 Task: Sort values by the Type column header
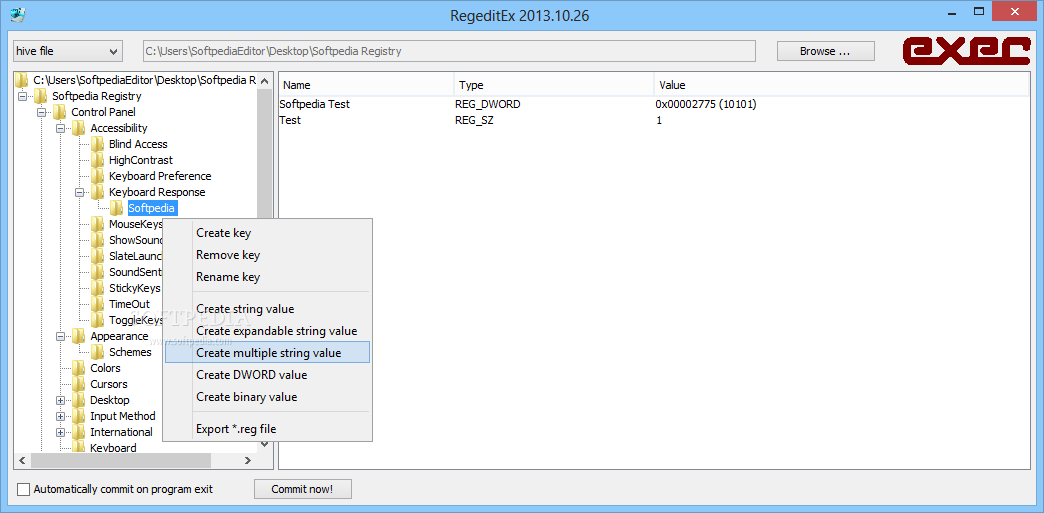[x=554, y=85]
